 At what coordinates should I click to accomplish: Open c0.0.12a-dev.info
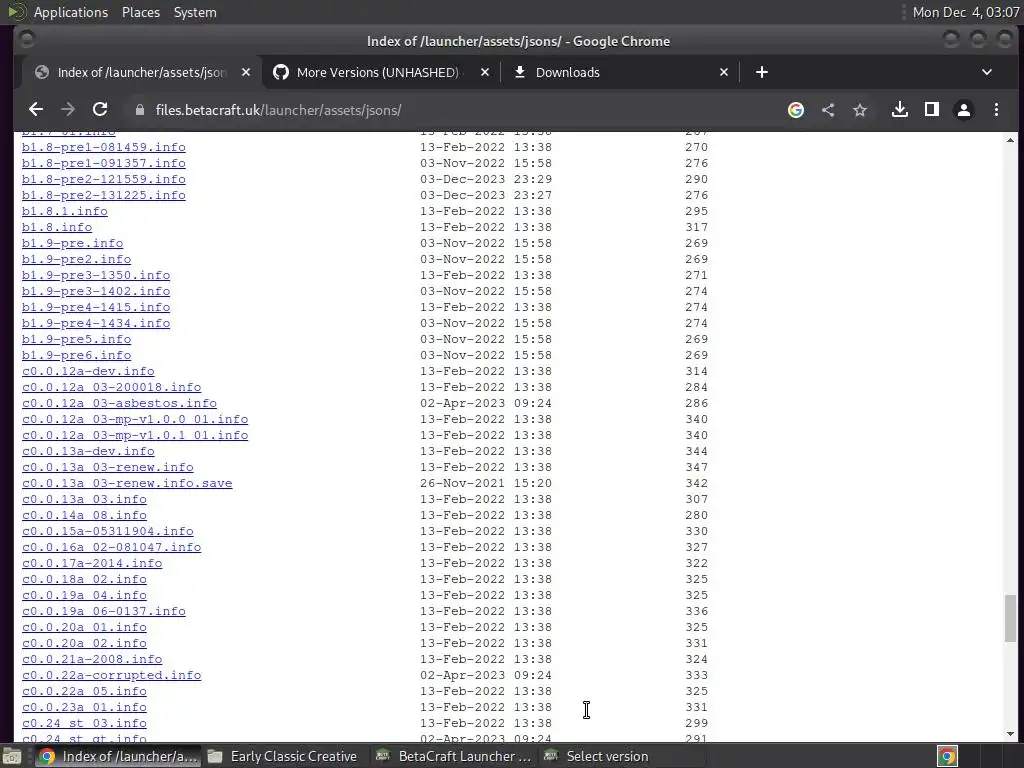coord(88,371)
